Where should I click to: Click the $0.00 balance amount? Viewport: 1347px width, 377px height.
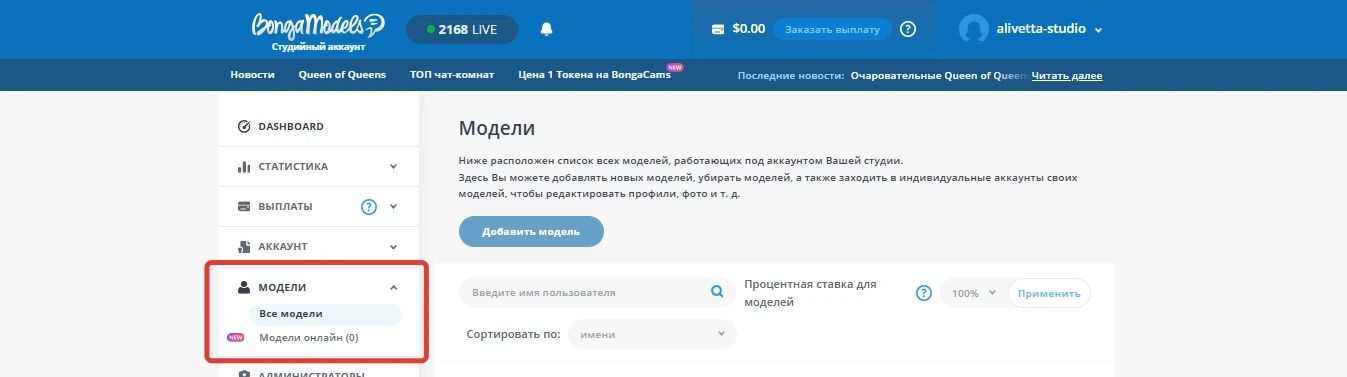tap(749, 29)
